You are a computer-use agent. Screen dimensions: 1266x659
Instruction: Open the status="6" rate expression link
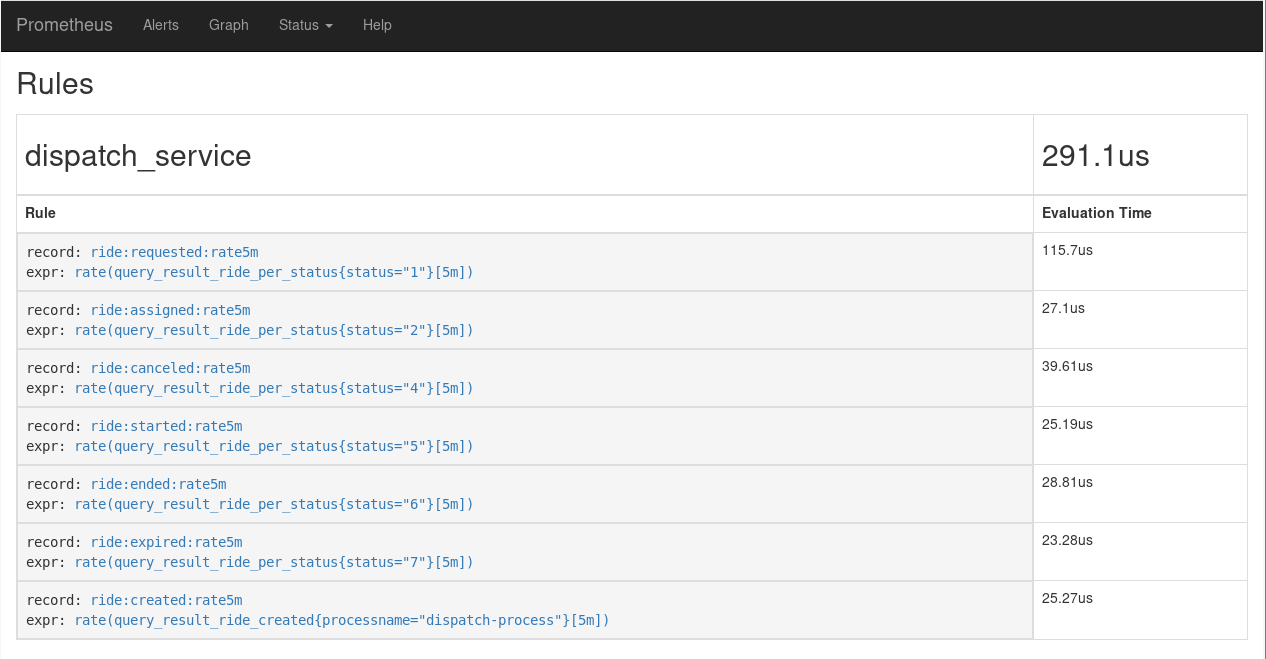pyautogui.click(x=274, y=504)
